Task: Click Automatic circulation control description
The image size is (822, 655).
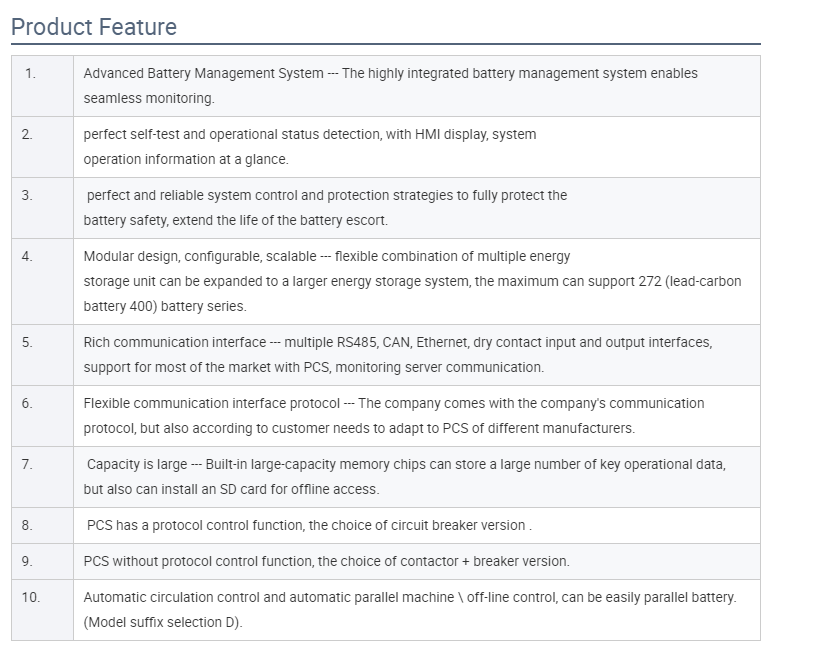Action: [x=410, y=609]
